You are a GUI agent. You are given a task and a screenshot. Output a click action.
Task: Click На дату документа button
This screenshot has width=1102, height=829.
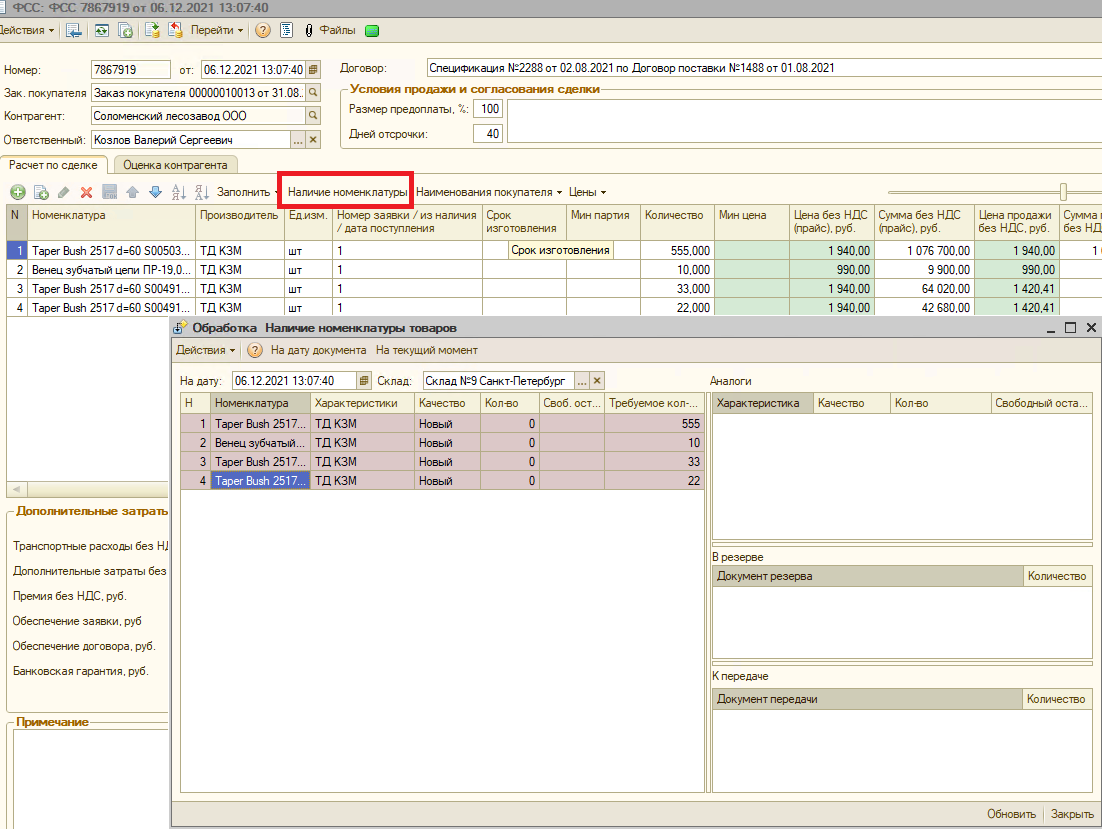pyautogui.click(x=318, y=350)
